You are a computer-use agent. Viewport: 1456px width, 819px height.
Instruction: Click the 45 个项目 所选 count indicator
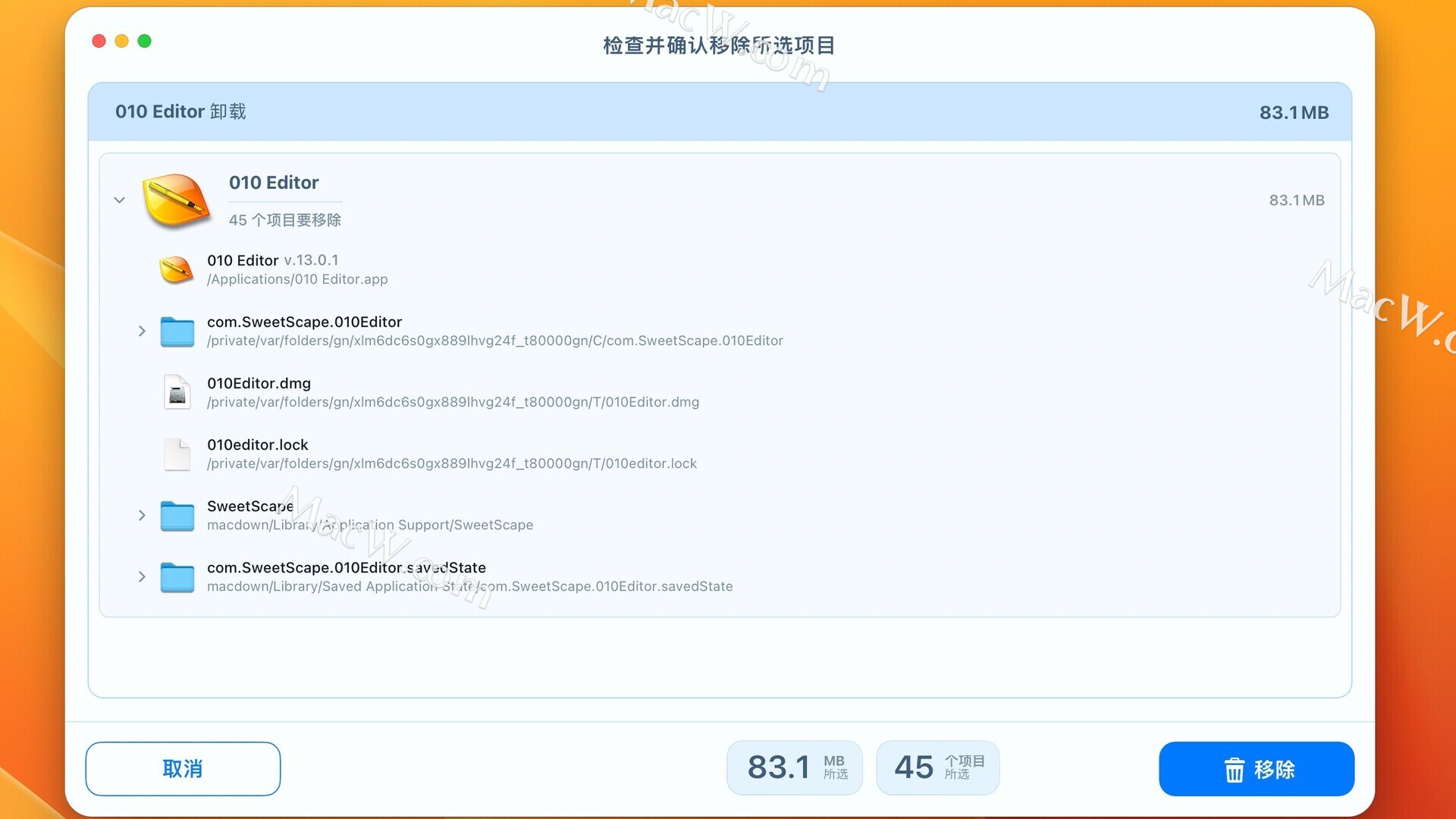pos(938,767)
